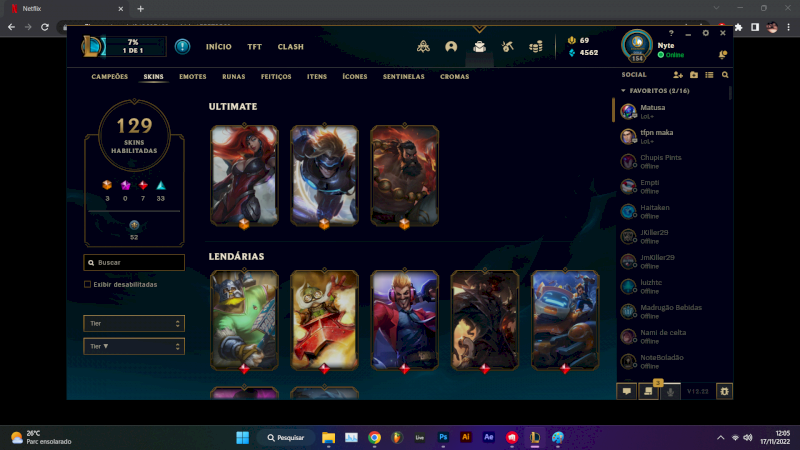
Task: Open the Sentinelas tab
Action: tap(404, 77)
